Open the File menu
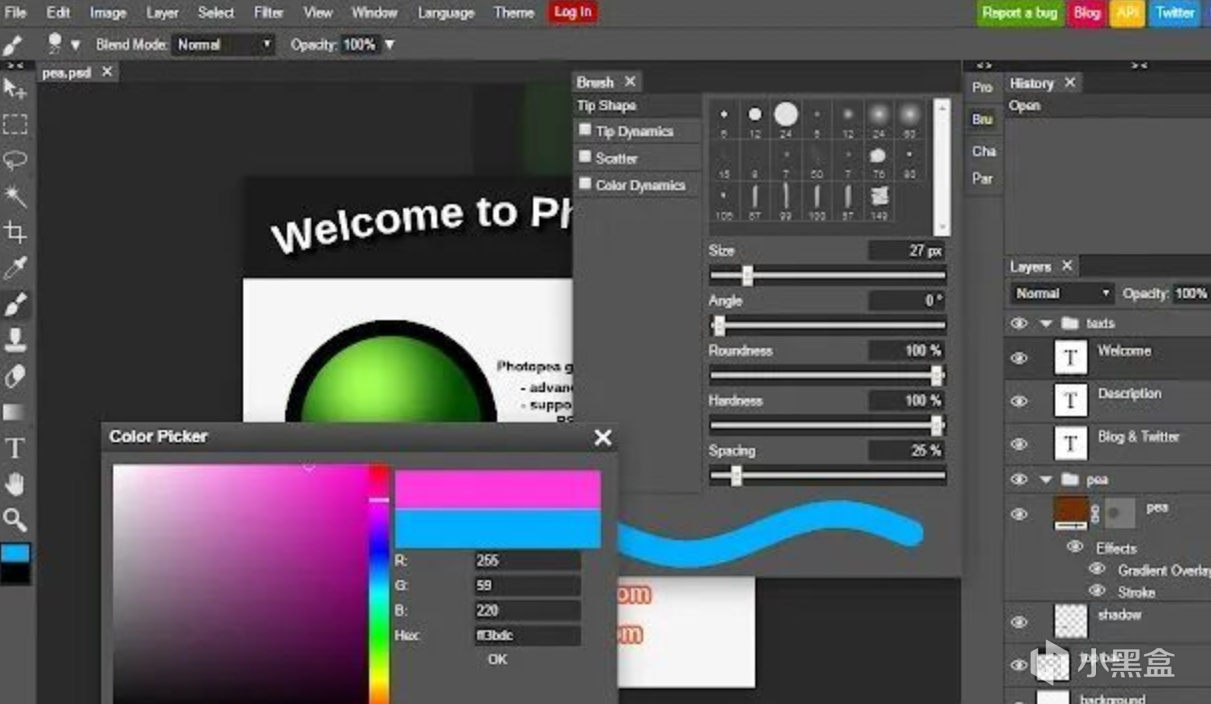This screenshot has height=704, width=1211. coord(16,13)
